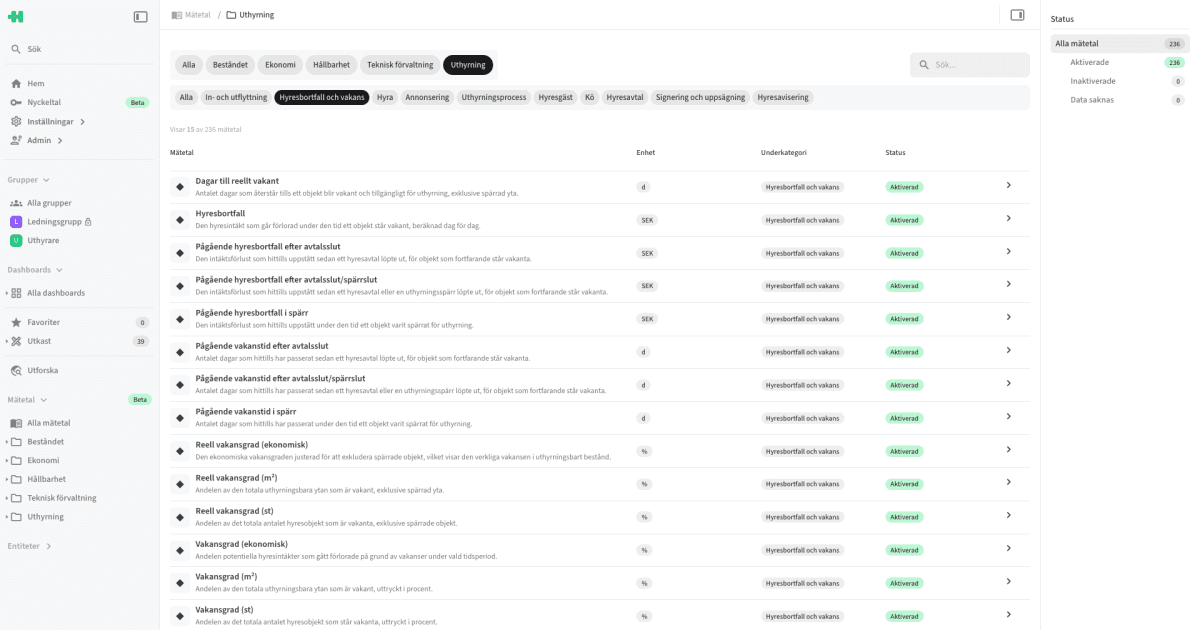Open Utforska with the compass icon
1200x630 pixels.
tap(16, 371)
